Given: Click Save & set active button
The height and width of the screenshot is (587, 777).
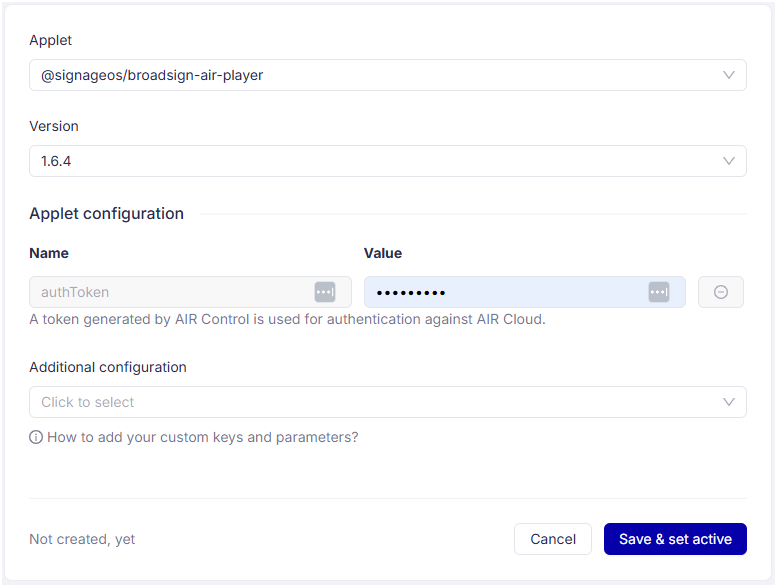Looking at the screenshot, I should [675, 539].
